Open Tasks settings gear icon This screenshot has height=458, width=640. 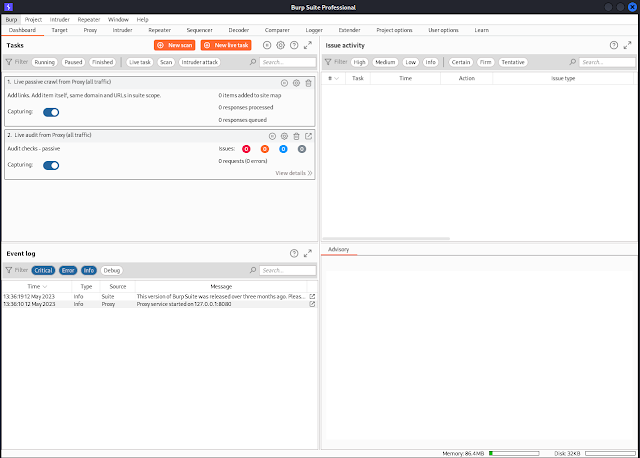pos(280,45)
